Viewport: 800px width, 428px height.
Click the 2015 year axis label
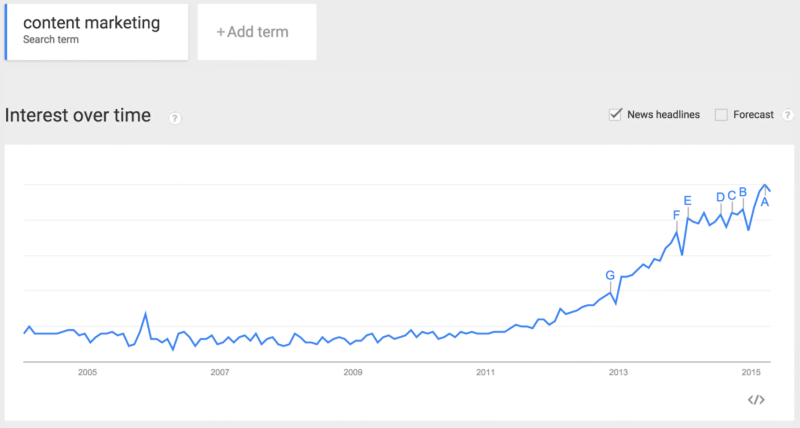coord(751,373)
